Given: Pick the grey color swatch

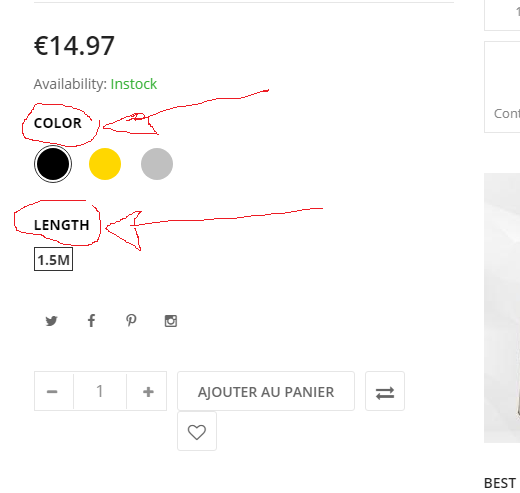Looking at the screenshot, I should tap(157, 164).
